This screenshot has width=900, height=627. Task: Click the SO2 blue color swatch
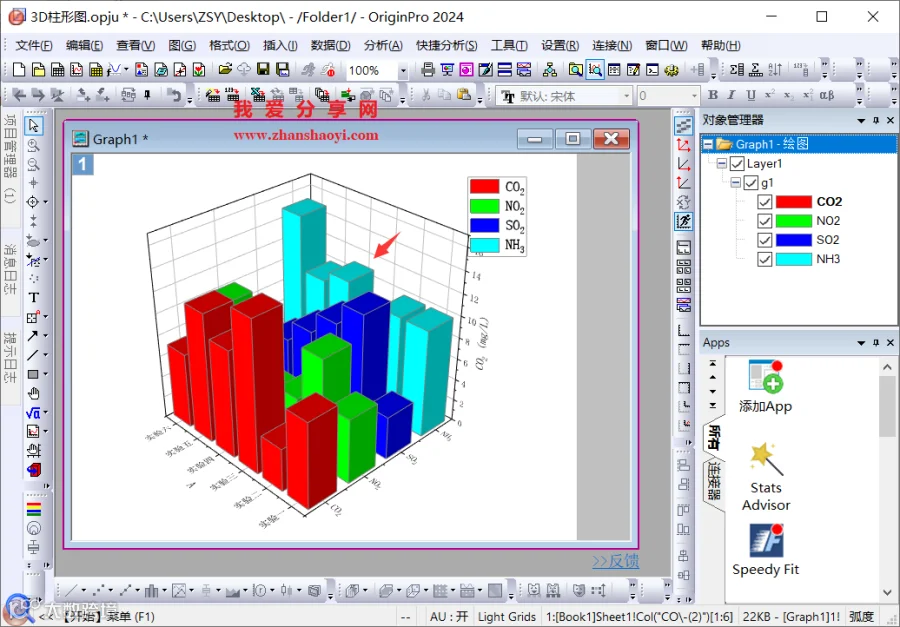tap(793, 240)
